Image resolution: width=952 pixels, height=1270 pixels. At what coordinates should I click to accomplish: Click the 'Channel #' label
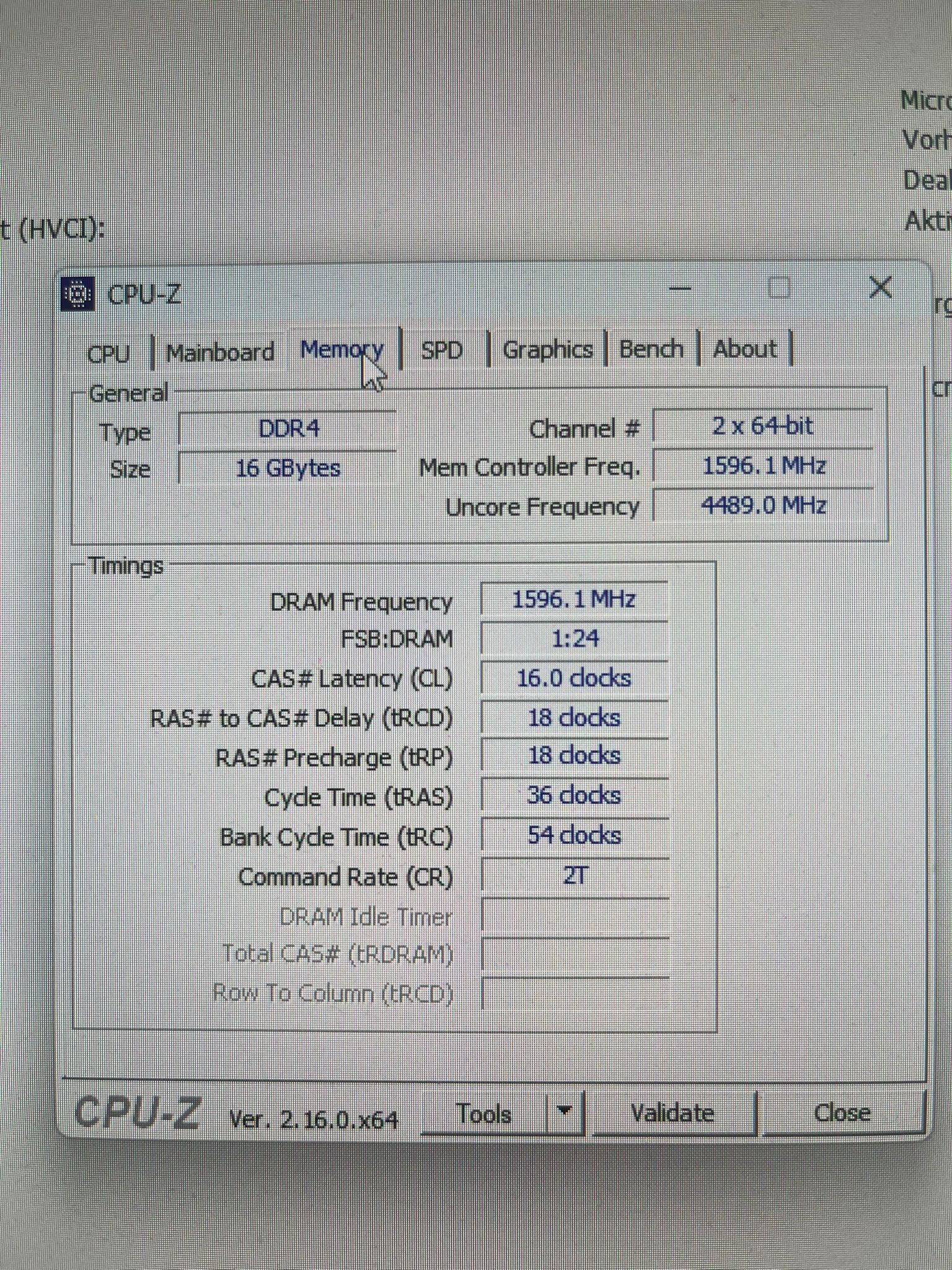click(584, 429)
